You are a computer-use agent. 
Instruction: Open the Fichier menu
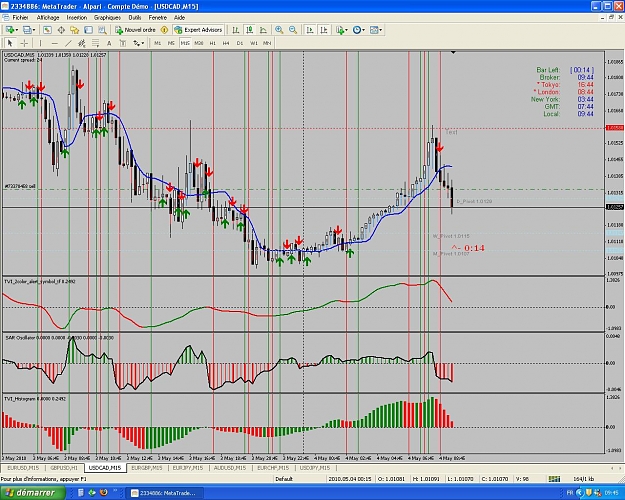coord(20,18)
